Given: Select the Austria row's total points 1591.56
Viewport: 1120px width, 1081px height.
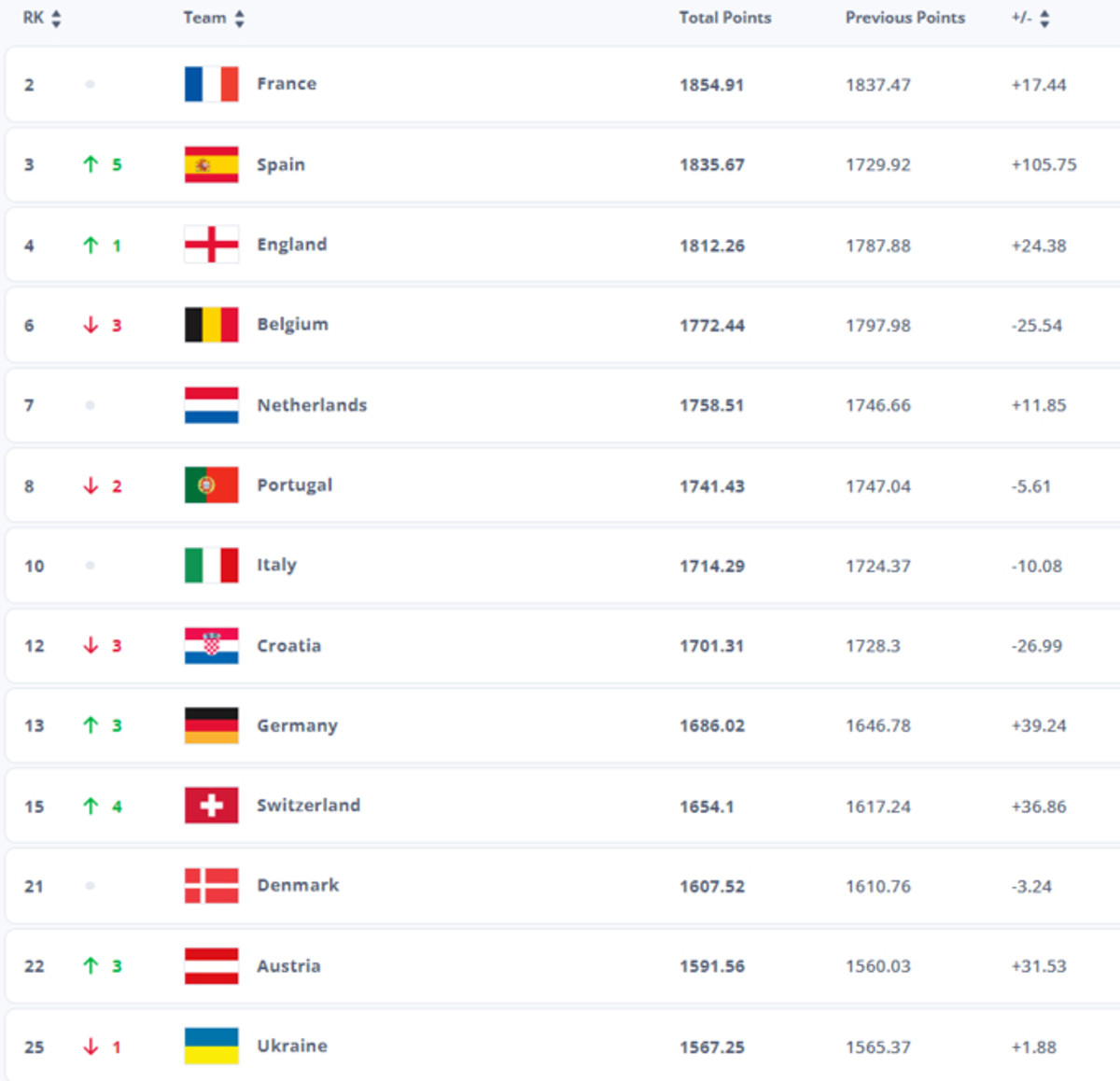Looking at the screenshot, I should coord(711,966).
